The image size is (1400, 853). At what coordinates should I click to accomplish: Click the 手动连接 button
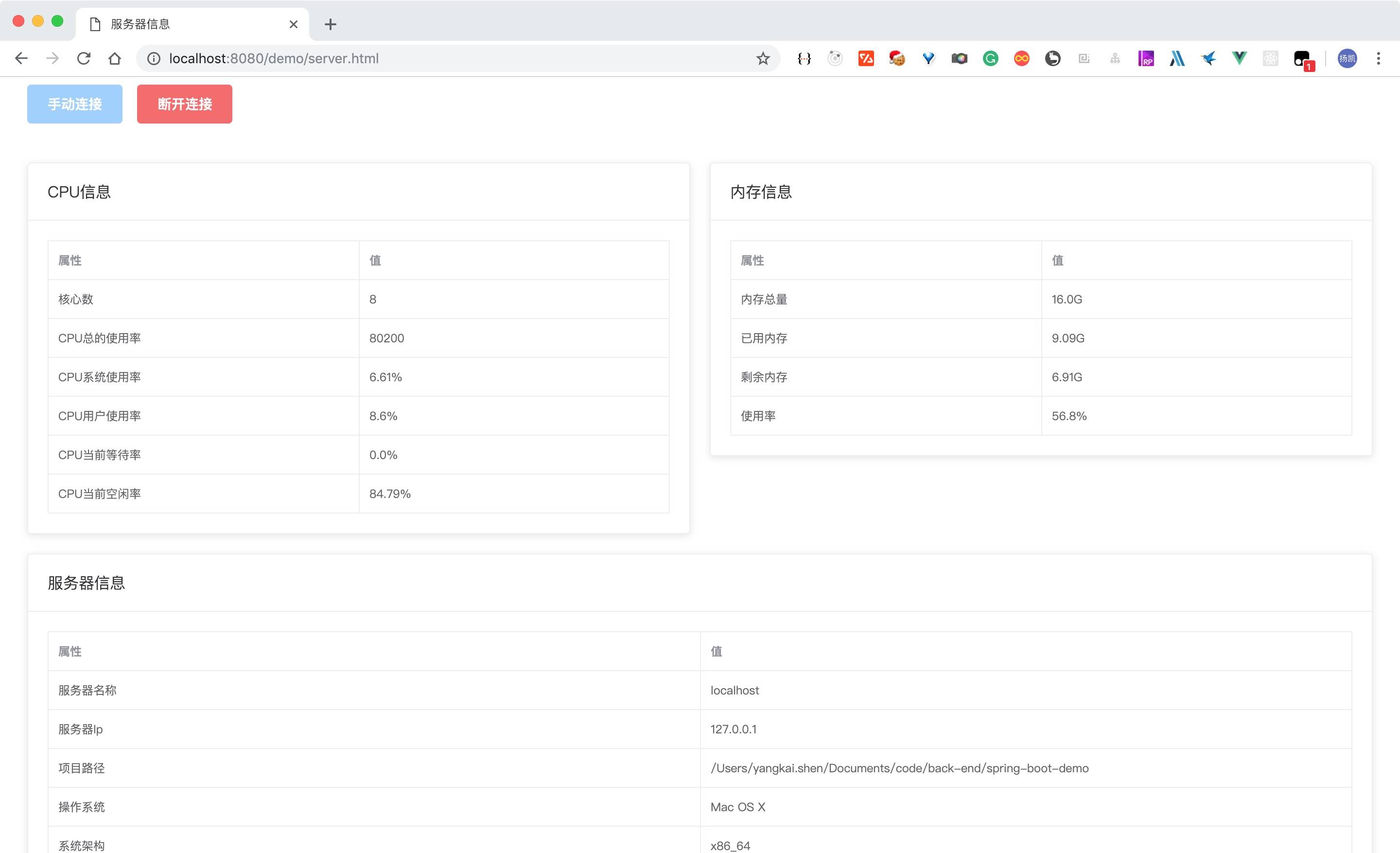(x=75, y=104)
